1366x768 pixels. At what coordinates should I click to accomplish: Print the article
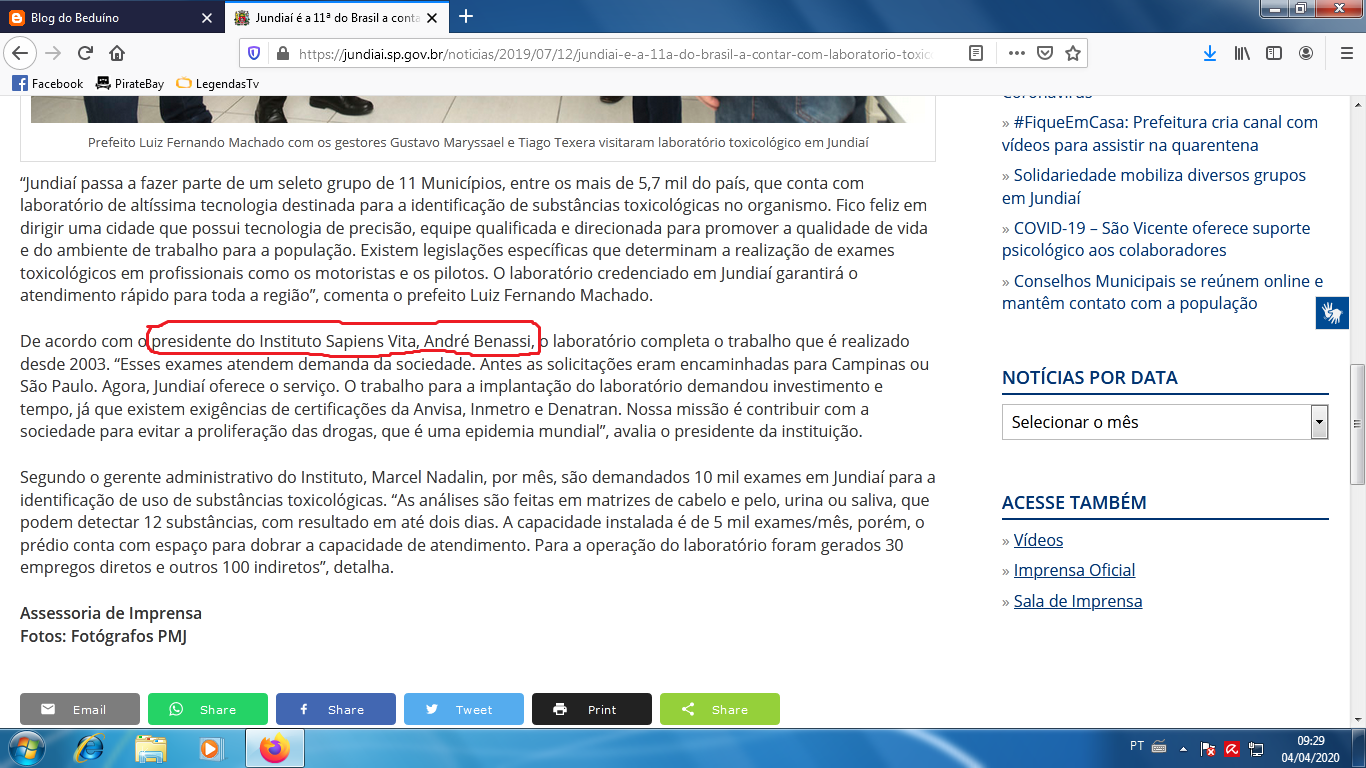pos(592,709)
